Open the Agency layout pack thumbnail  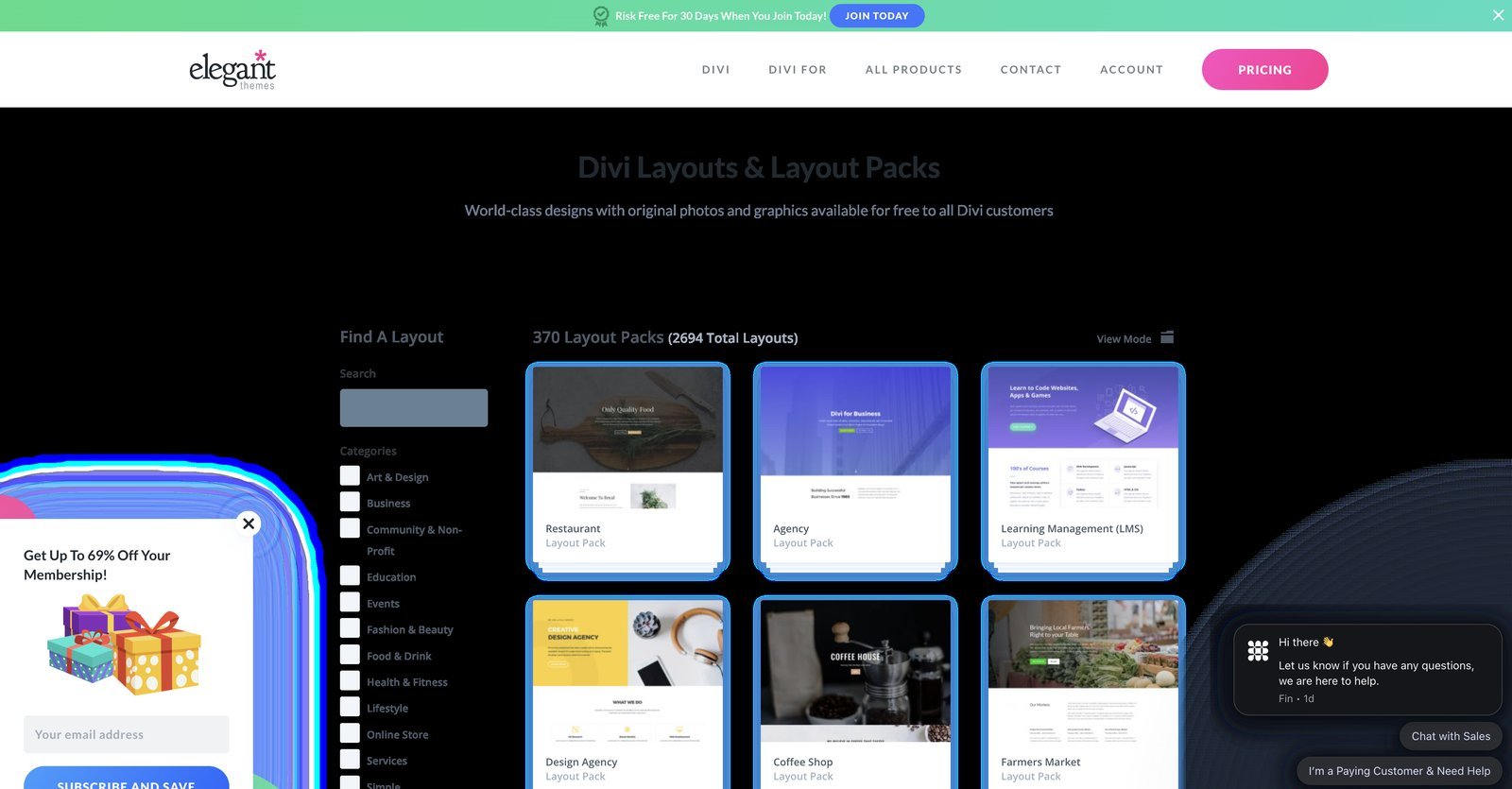click(855, 439)
